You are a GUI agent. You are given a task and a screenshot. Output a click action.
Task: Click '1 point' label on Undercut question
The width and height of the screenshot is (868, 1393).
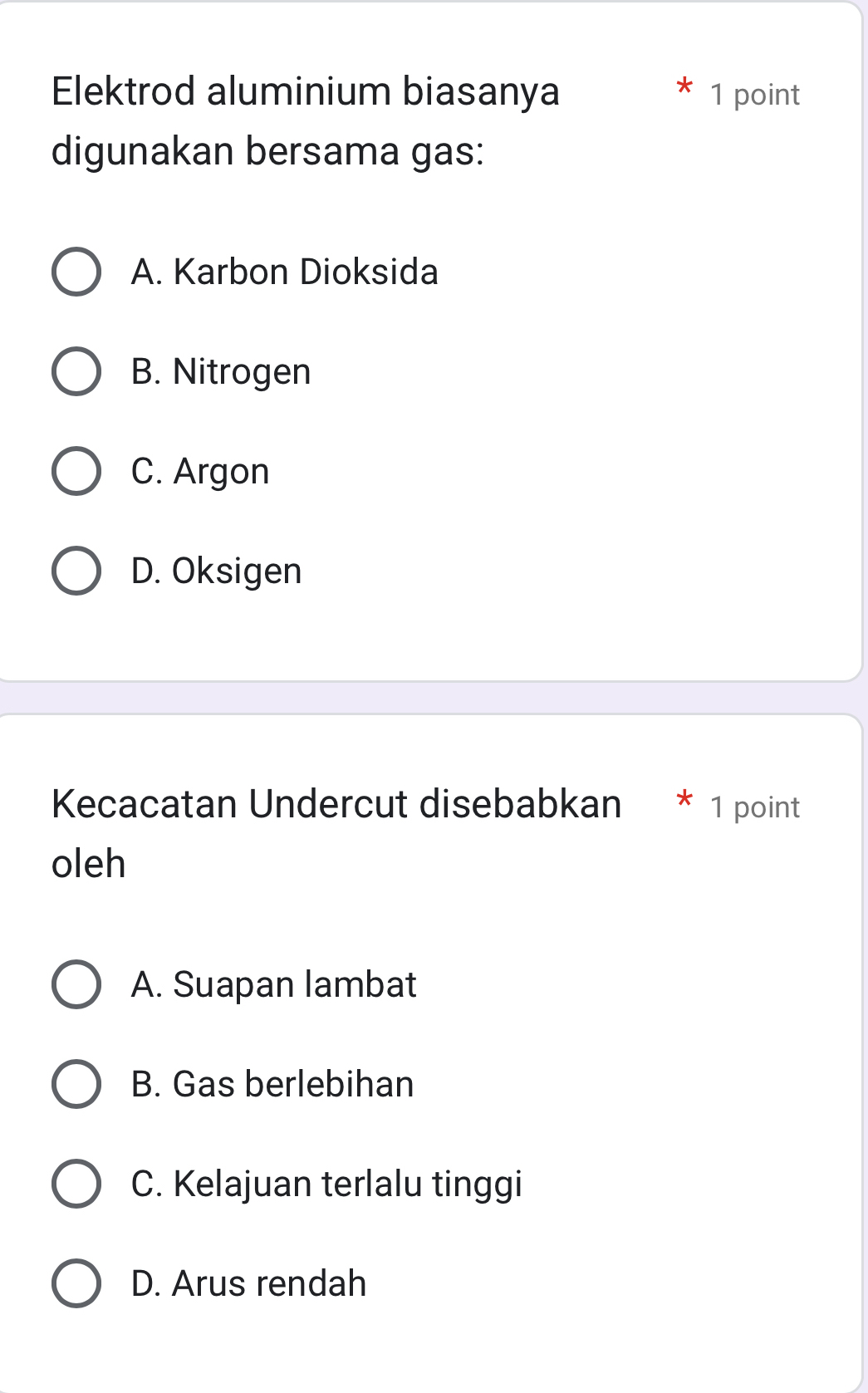754,807
